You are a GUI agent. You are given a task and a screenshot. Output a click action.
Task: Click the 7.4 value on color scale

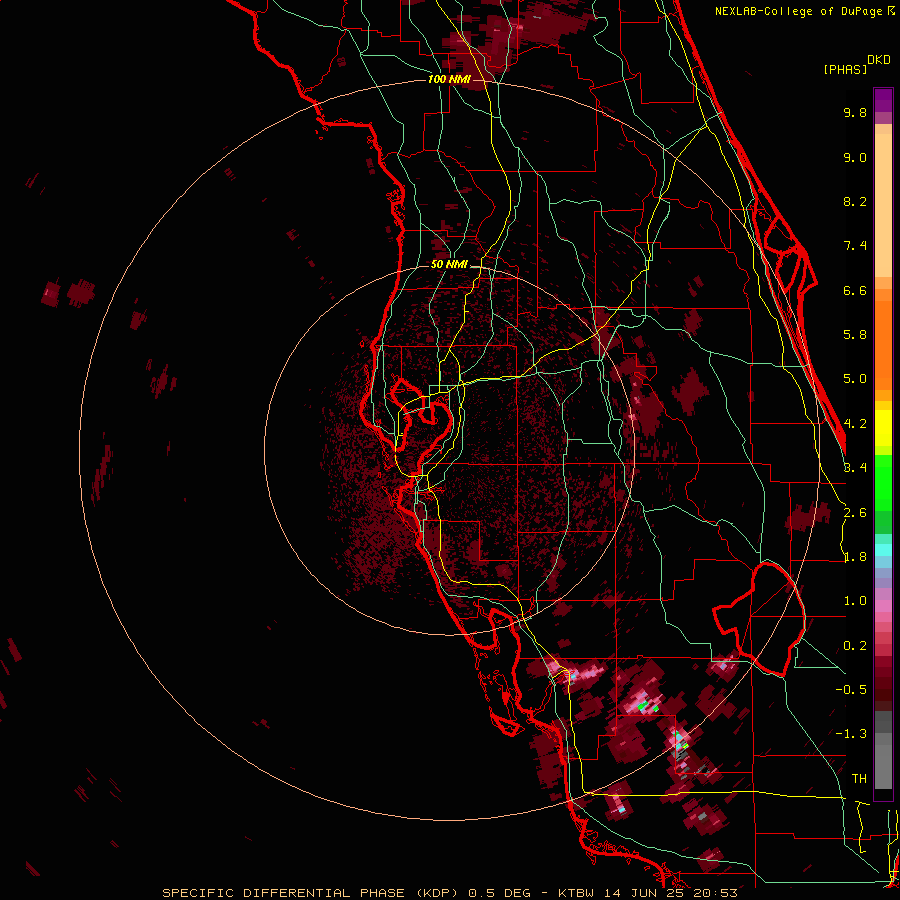tap(855, 246)
